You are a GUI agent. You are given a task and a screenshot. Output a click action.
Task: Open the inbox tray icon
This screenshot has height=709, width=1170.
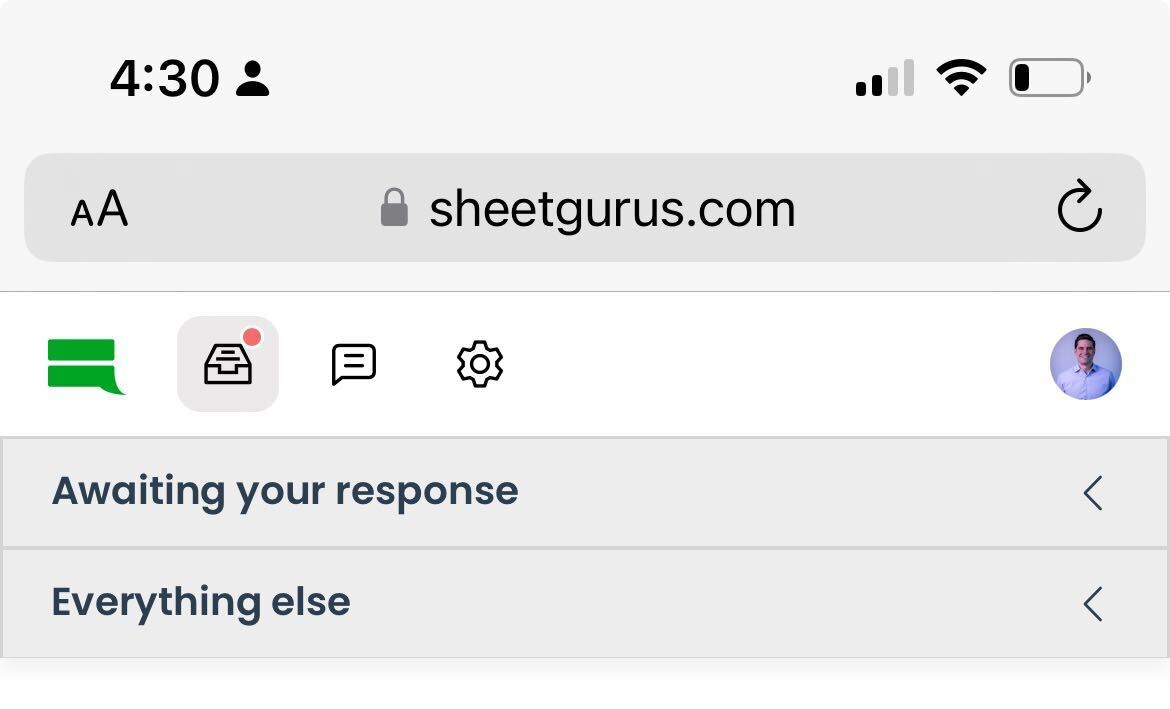(228, 364)
